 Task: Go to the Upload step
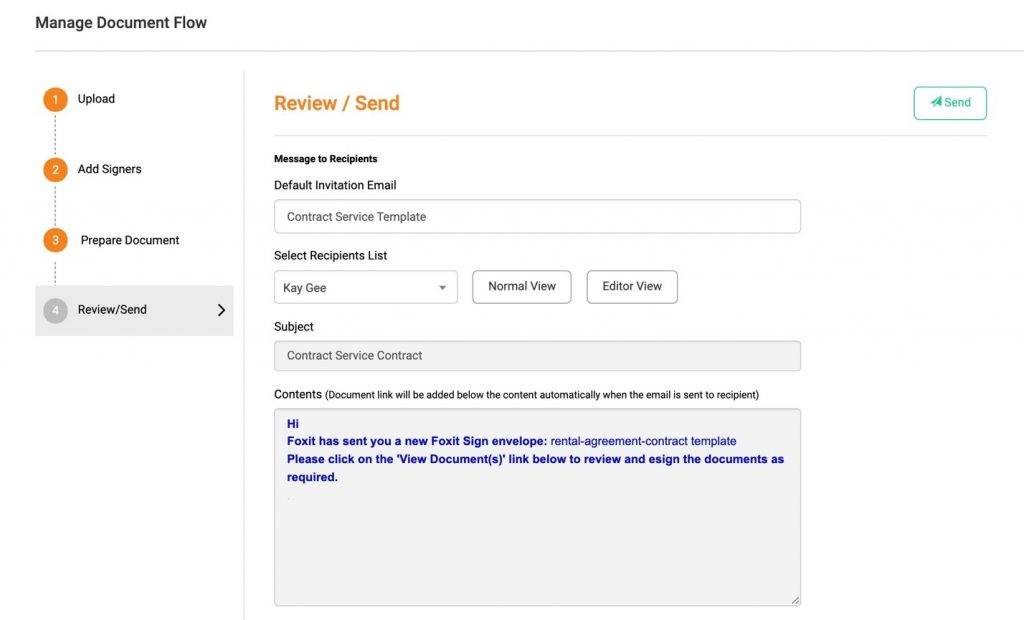(96, 99)
